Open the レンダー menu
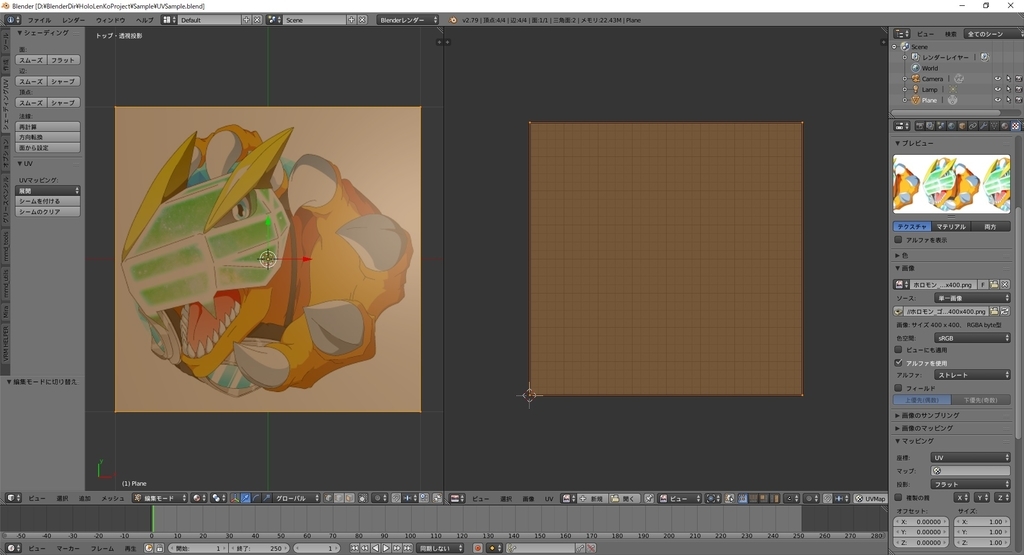Screen dimensions: 1024x555 [74, 20]
